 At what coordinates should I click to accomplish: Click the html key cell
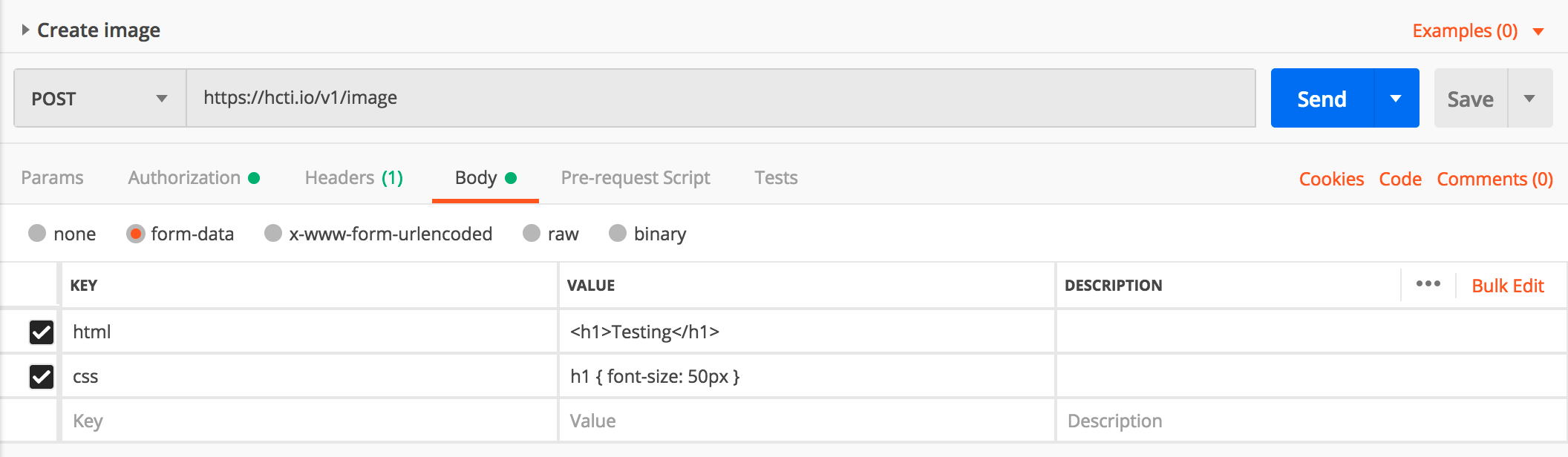(x=309, y=332)
